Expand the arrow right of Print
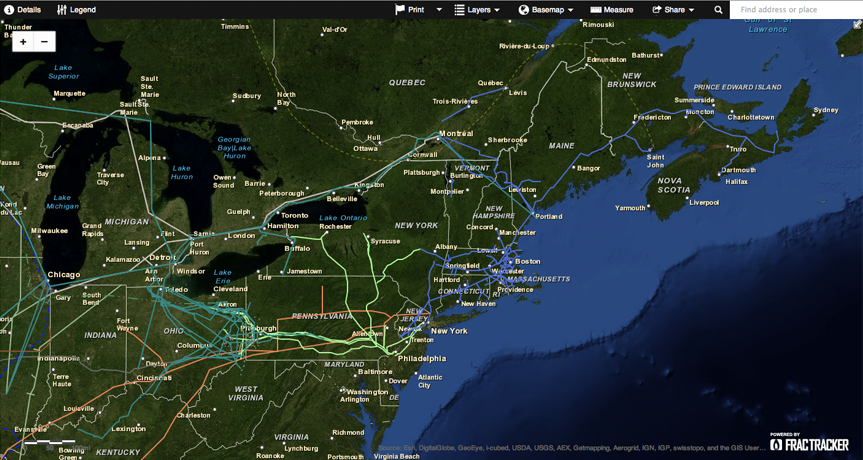Viewport: 863px width, 460px height. (x=439, y=10)
